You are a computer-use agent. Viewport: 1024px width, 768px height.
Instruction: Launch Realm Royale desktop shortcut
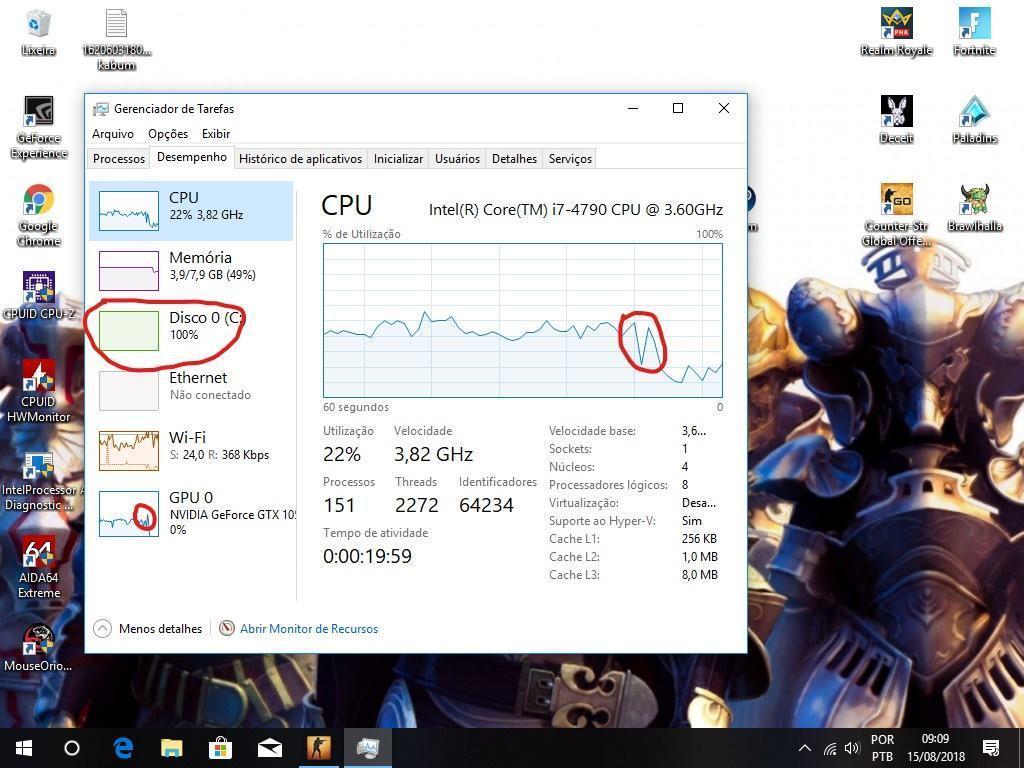[x=896, y=32]
